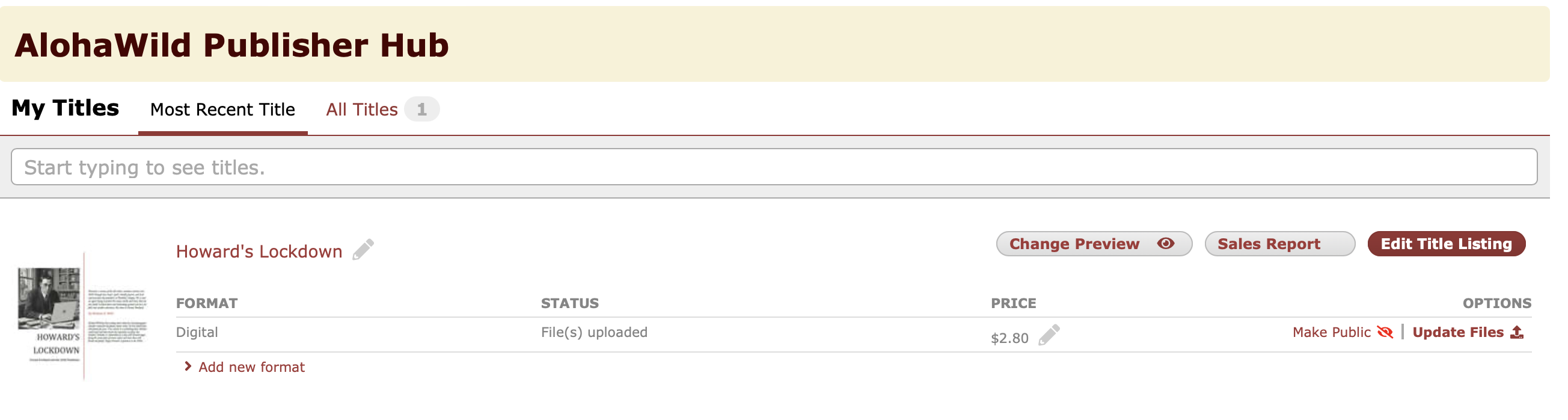Switch to the Most Recent Title tab

pos(222,110)
